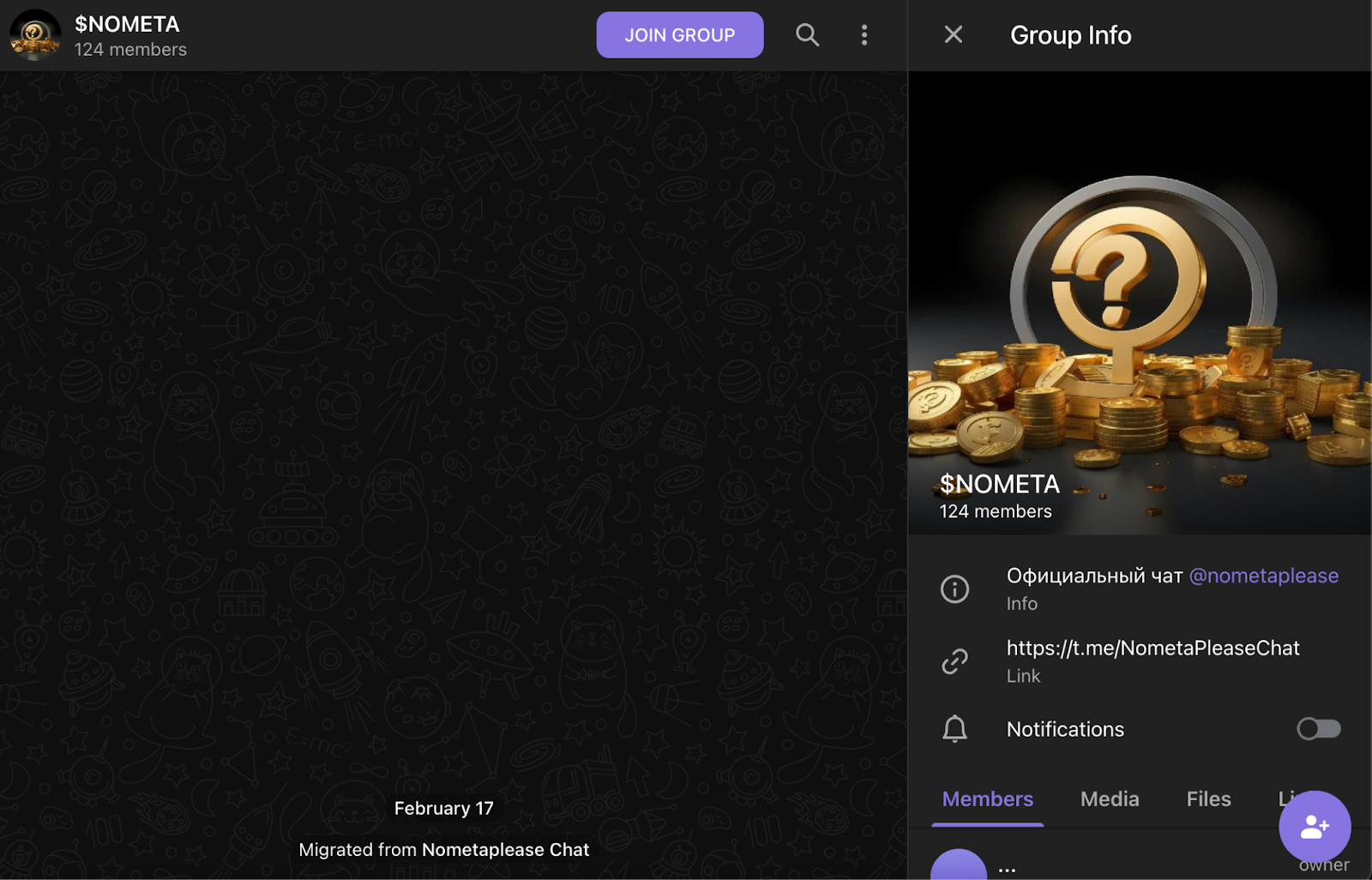This screenshot has height=880, width=1372.
Task: Click the info circle icon
Action: [x=954, y=589]
